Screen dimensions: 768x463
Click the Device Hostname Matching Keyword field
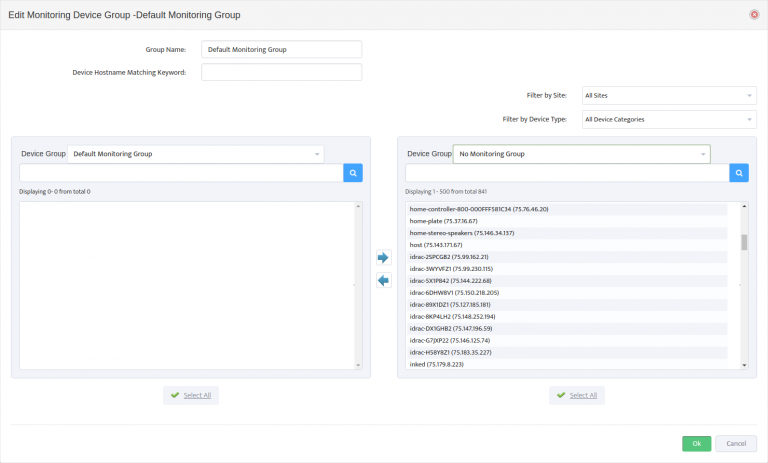click(281, 72)
